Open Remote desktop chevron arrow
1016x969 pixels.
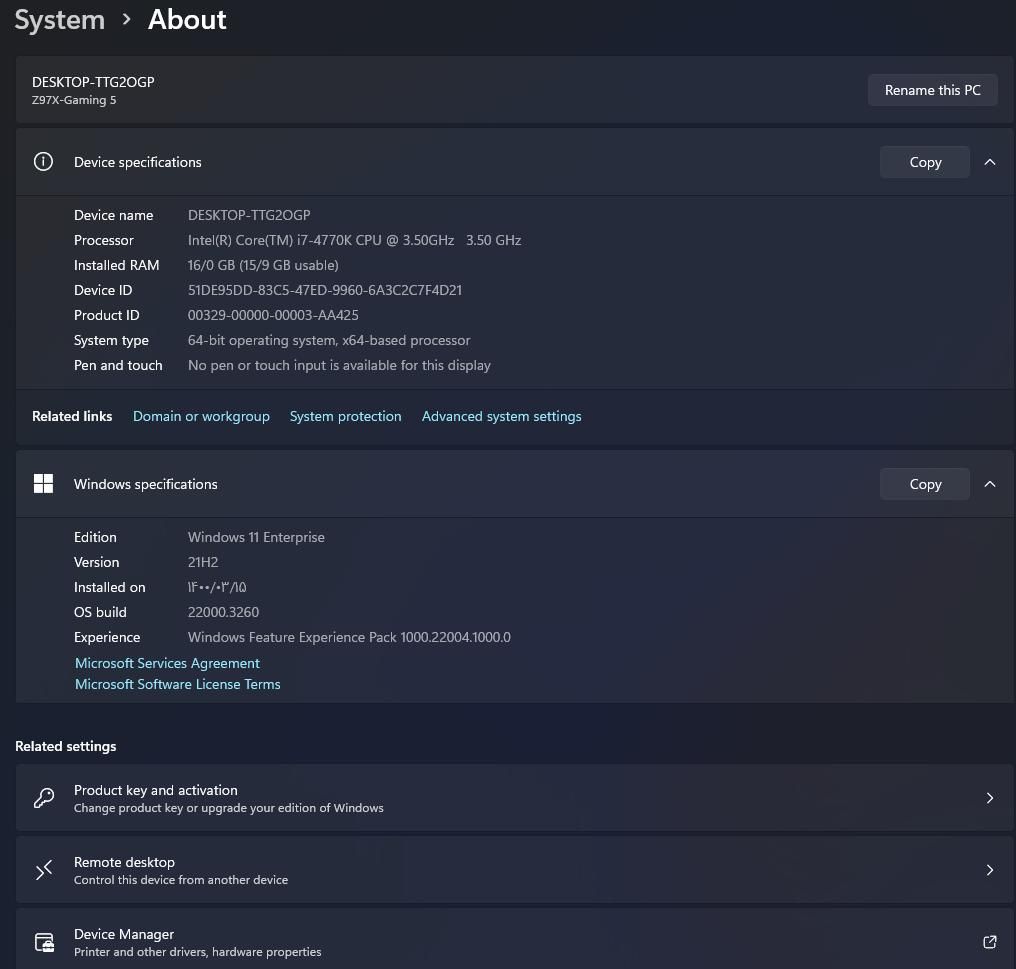click(989, 870)
